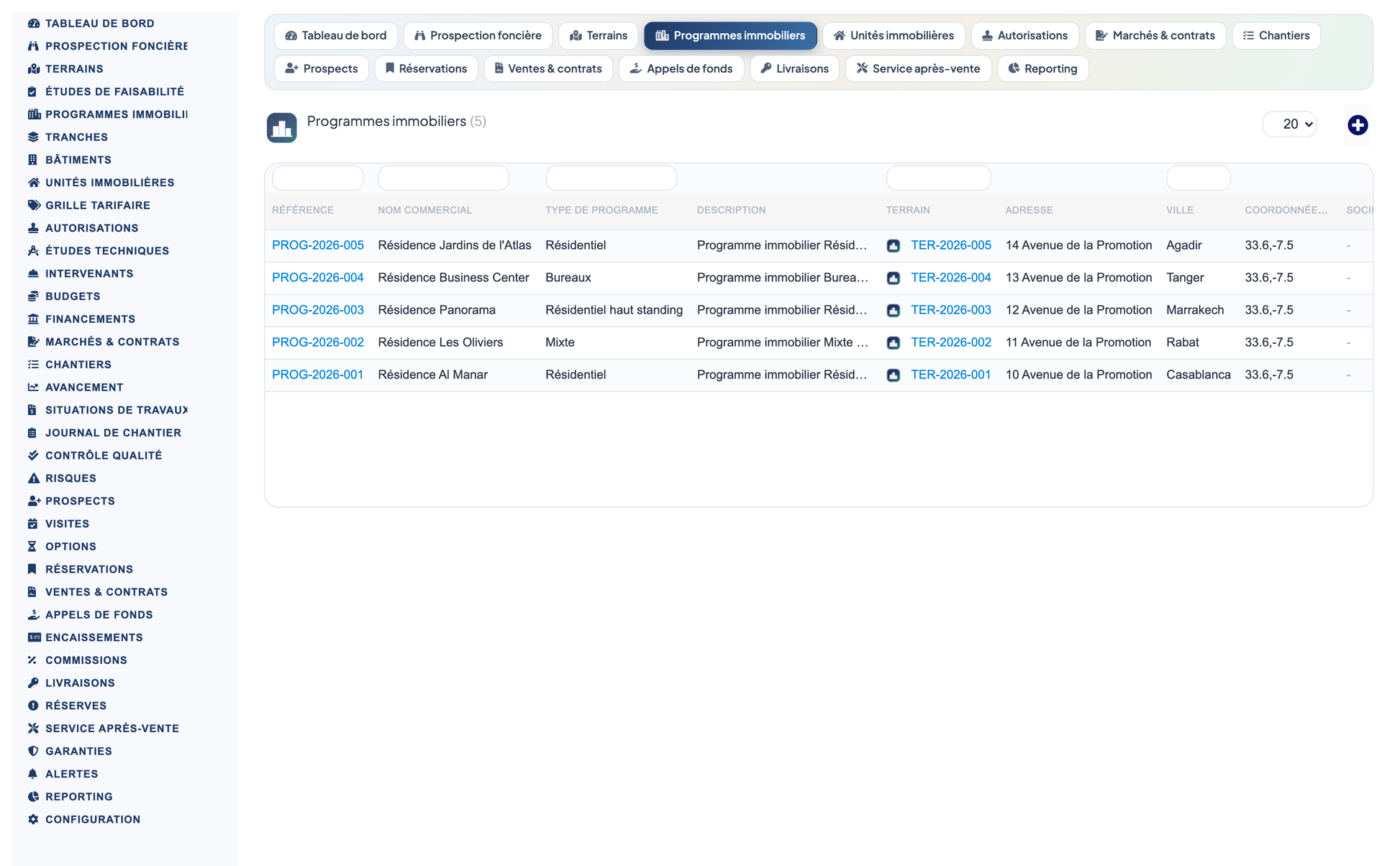1400x866 pixels.
Task: Open programme link PROG-2026-004
Action: [x=318, y=278]
